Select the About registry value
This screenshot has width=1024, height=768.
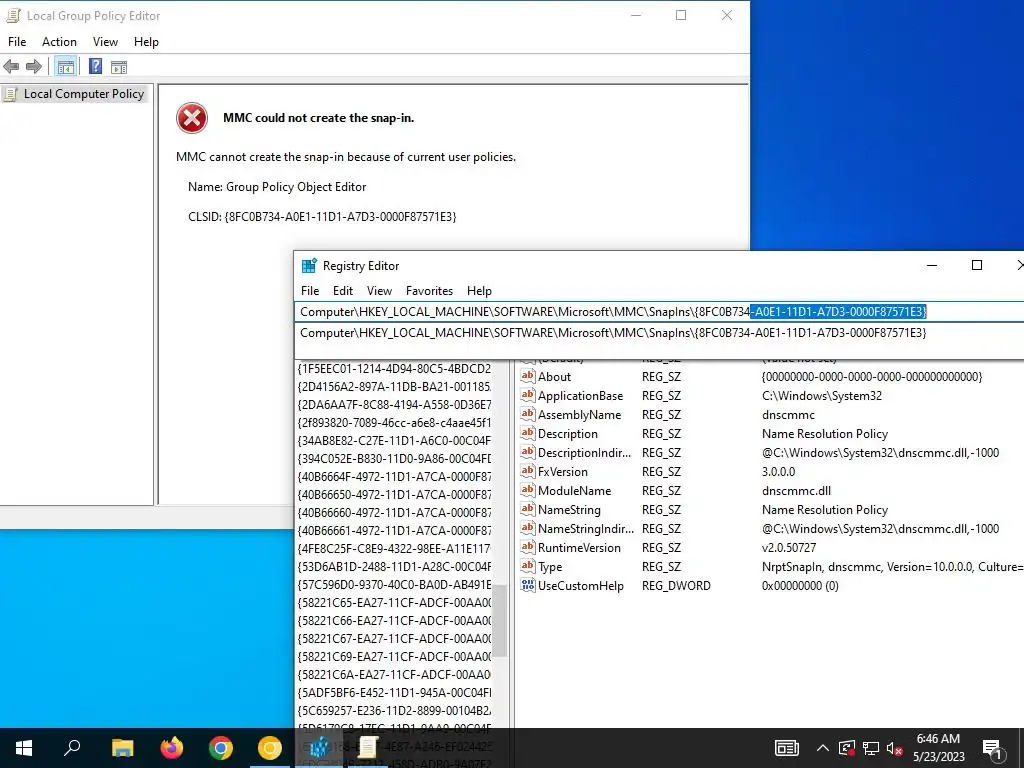click(x=554, y=377)
